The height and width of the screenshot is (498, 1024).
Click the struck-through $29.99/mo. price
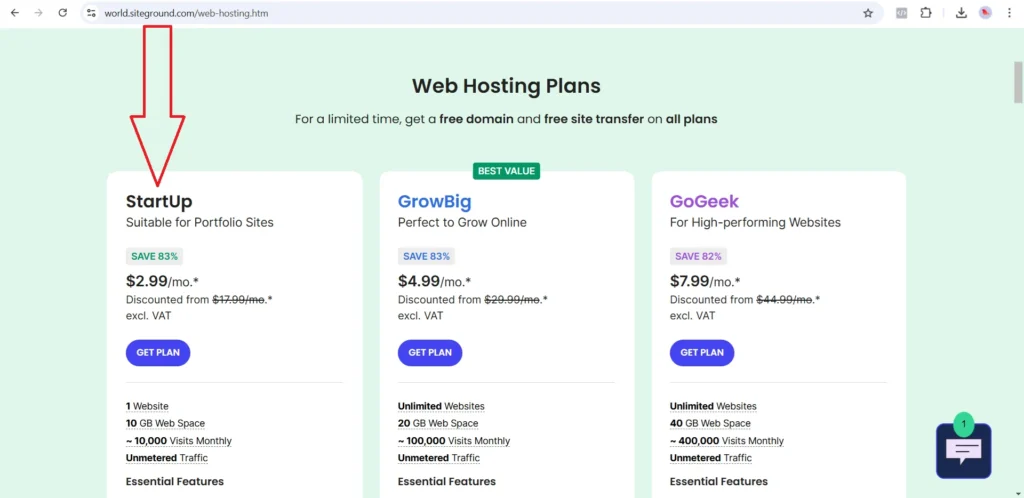point(512,300)
